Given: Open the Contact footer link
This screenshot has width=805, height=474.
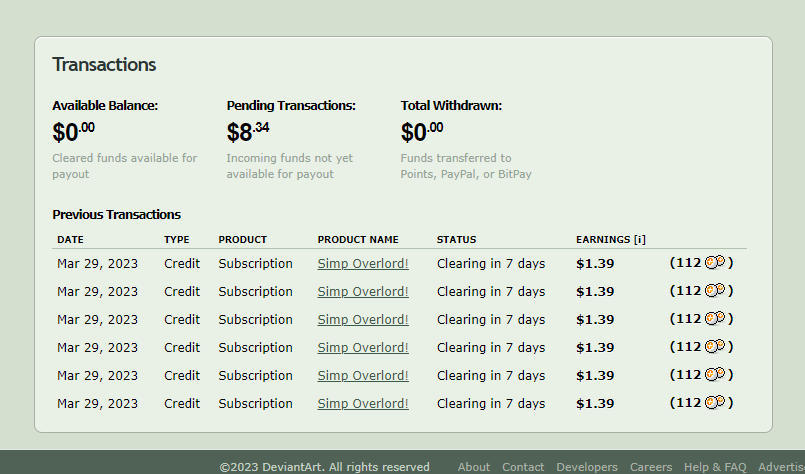Looking at the screenshot, I should point(523,467).
